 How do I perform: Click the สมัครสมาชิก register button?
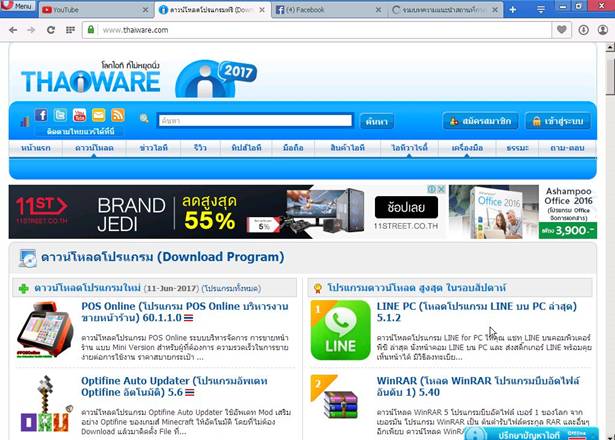(x=480, y=121)
